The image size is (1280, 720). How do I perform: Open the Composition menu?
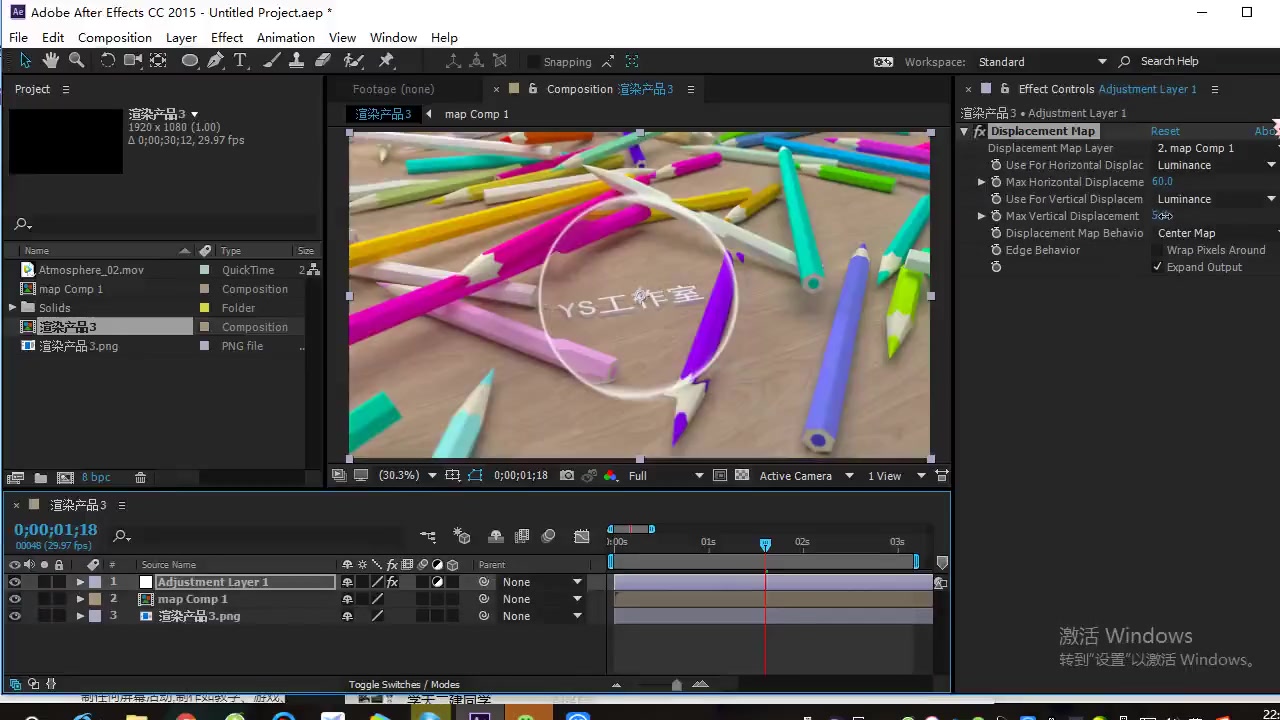(115, 37)
